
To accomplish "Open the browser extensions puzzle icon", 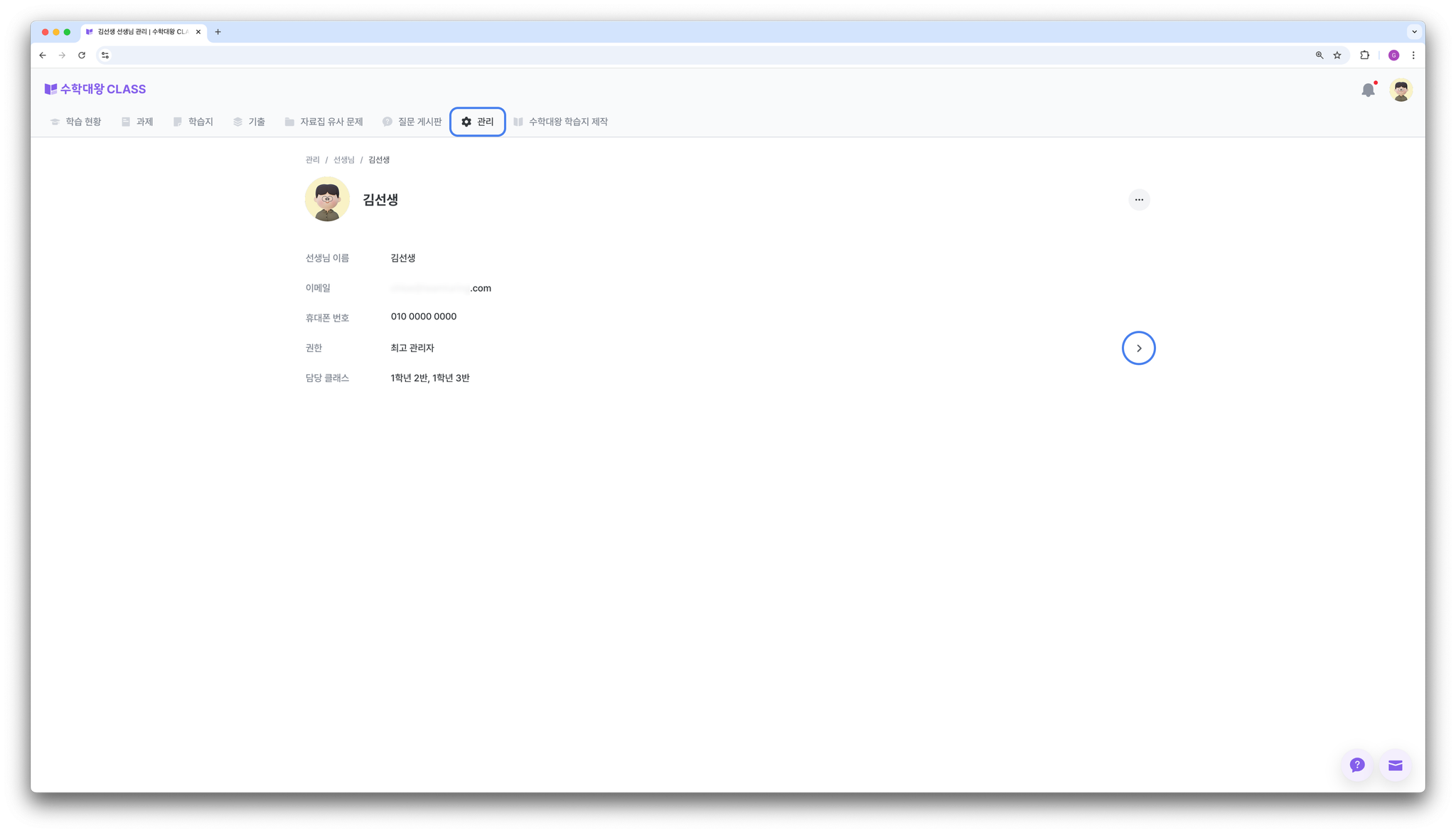I will [1364, 55].
